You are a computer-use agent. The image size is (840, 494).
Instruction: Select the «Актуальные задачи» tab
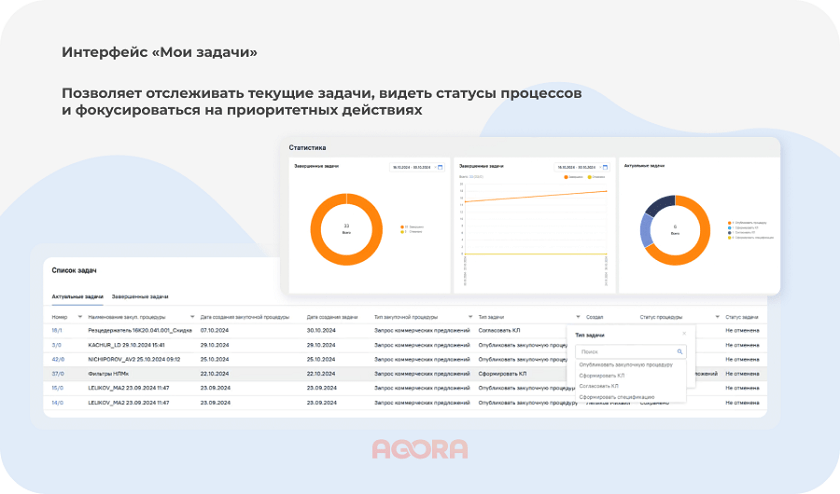point(77,297)
